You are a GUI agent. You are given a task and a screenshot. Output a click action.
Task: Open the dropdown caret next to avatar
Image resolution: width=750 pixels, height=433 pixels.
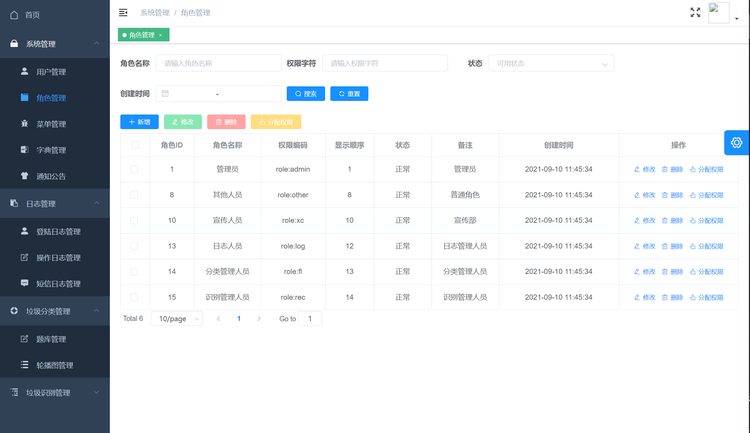pos(737,19)
